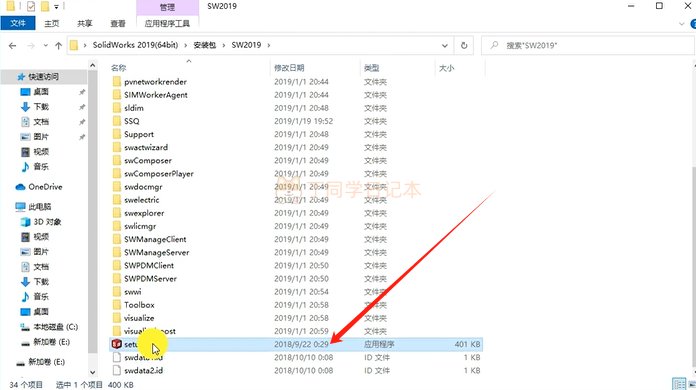Image resolution: width=696 pixels, height=390 pixels.
Task: Go up one folder level
Action: pos(58,45)
